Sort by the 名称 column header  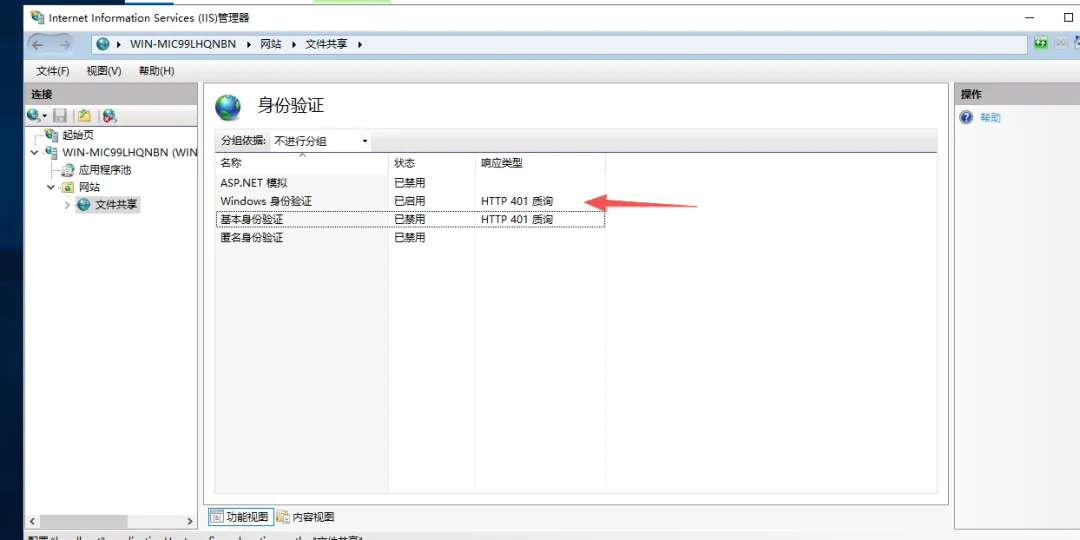[302, 163]
